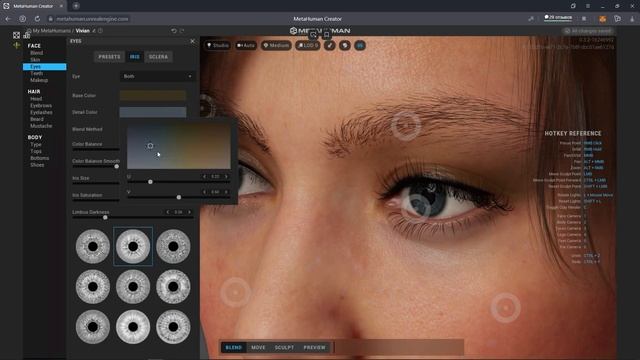Image resolution: width=640 pixels, height=360 pixels.
Task: Click the Color Balance Smooth slider
Action: click(96, 167)
